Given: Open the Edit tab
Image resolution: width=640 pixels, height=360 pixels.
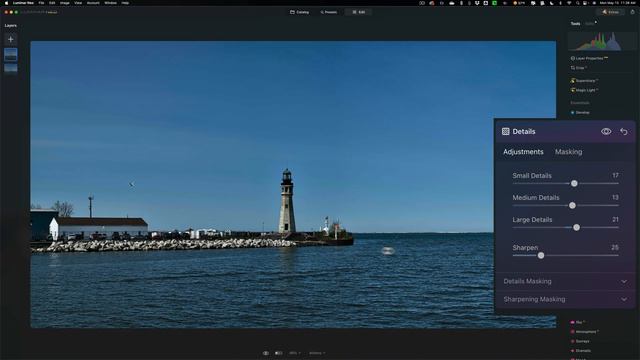Looking at the screenshot, I should [x=359, y=12].
